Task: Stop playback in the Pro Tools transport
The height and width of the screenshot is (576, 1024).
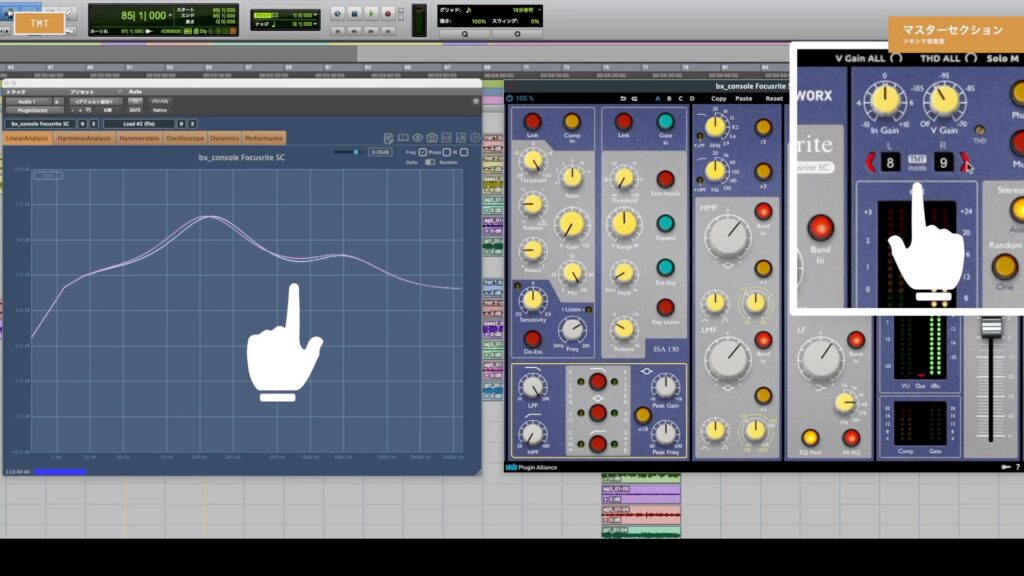Action: (354, 14)
